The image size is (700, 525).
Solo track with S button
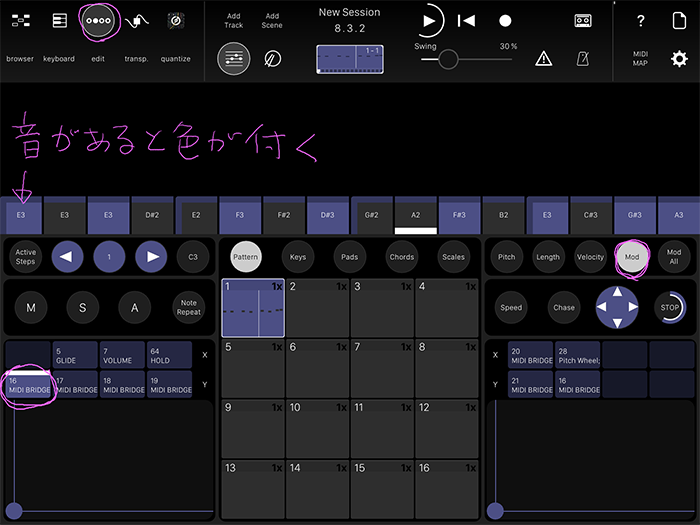click(x=83, y=308)
